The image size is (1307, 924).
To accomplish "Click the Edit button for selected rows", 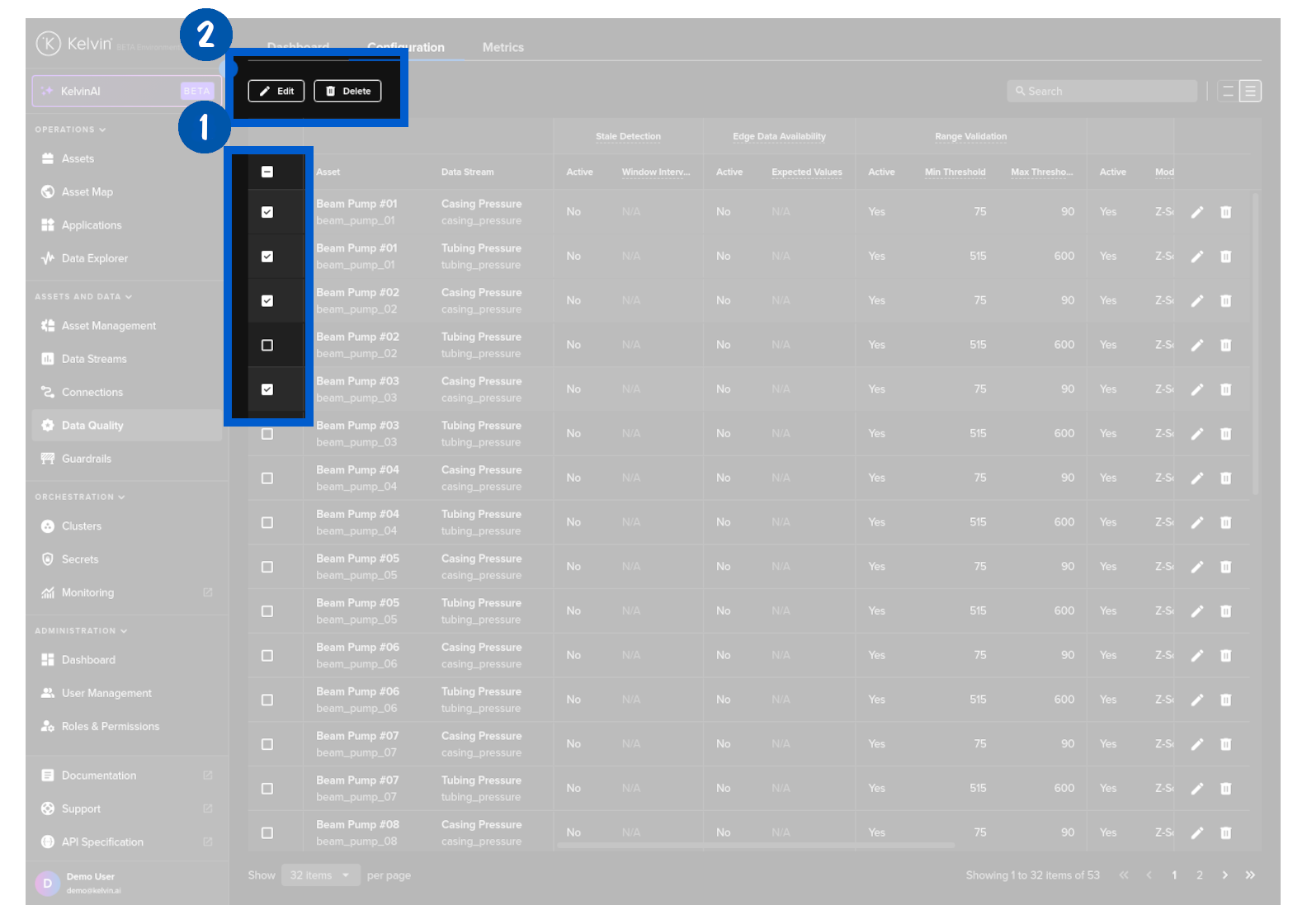I will [276, 92].
